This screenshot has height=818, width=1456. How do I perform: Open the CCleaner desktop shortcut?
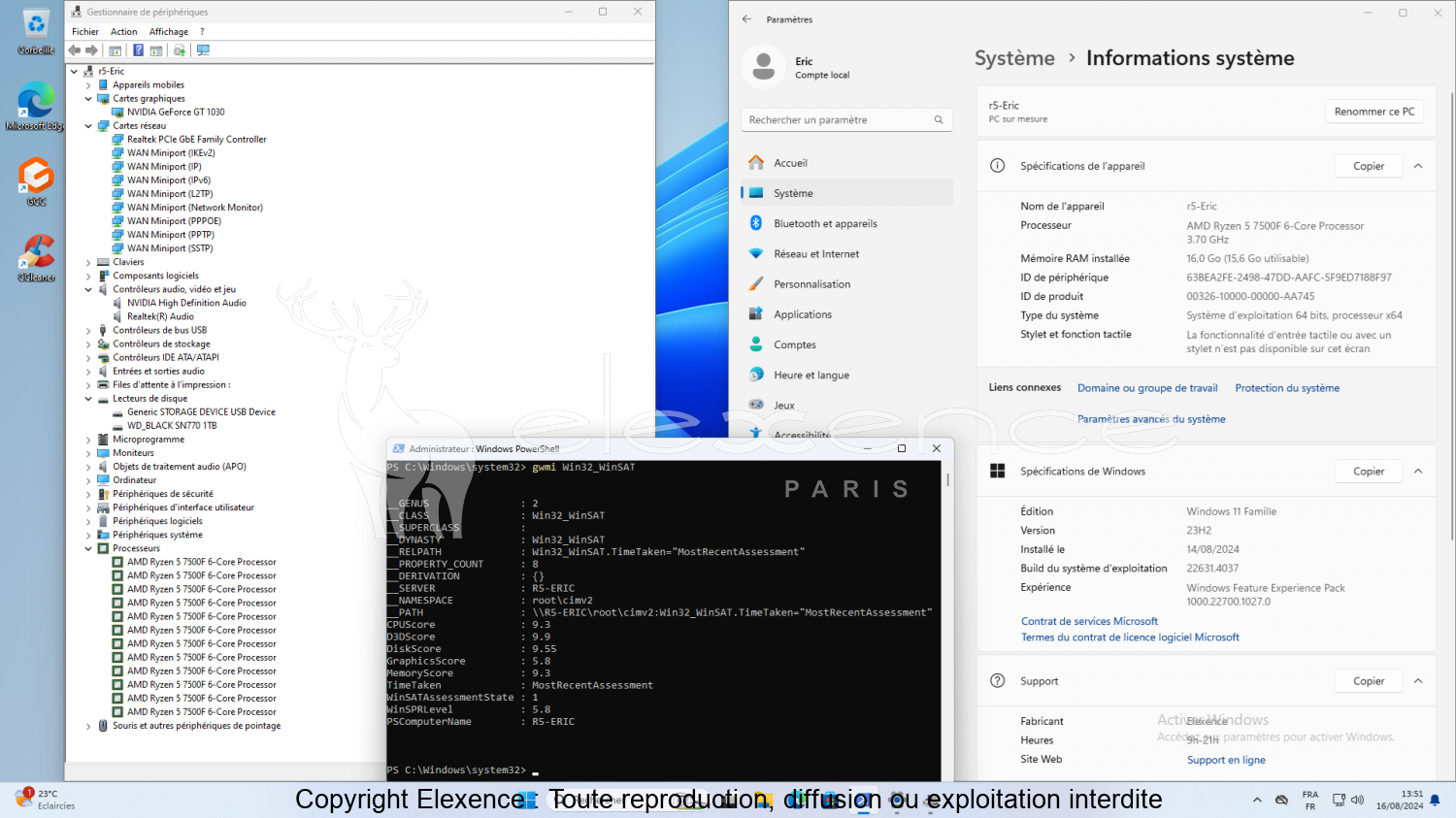click(36, 258)
